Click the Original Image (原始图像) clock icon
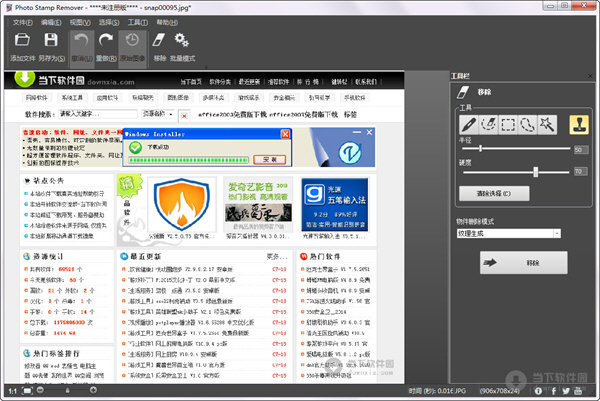This screenshot has width=600, height=401. [x=132, y=40]
